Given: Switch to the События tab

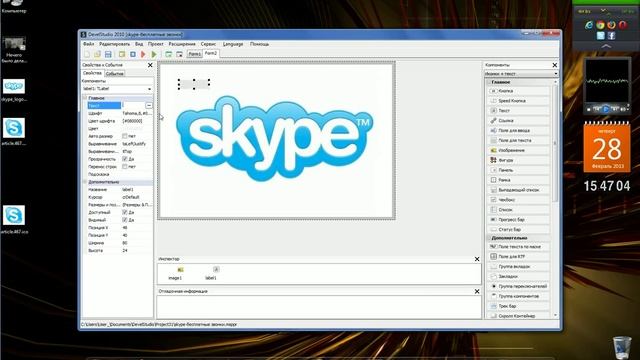Looking at the screenshot, I should pos(115,73).
